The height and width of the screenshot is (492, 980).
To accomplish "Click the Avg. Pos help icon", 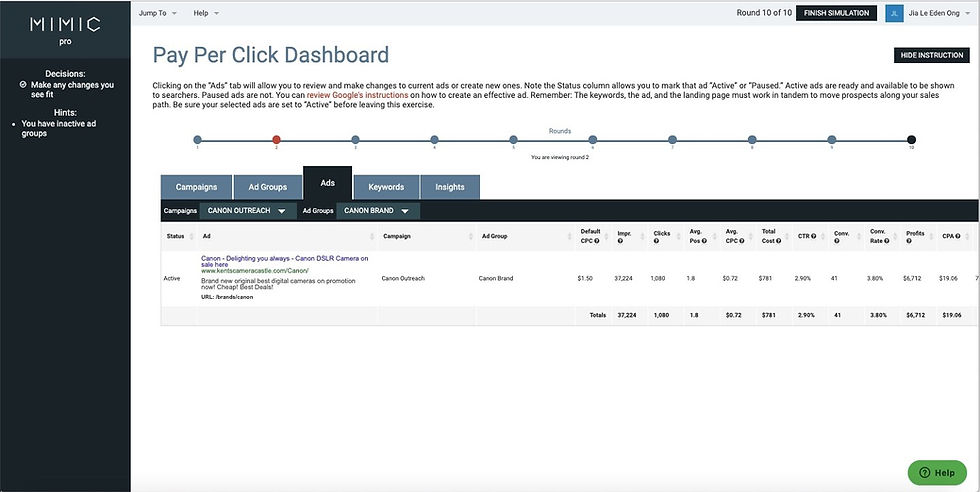I will (704, 241).
